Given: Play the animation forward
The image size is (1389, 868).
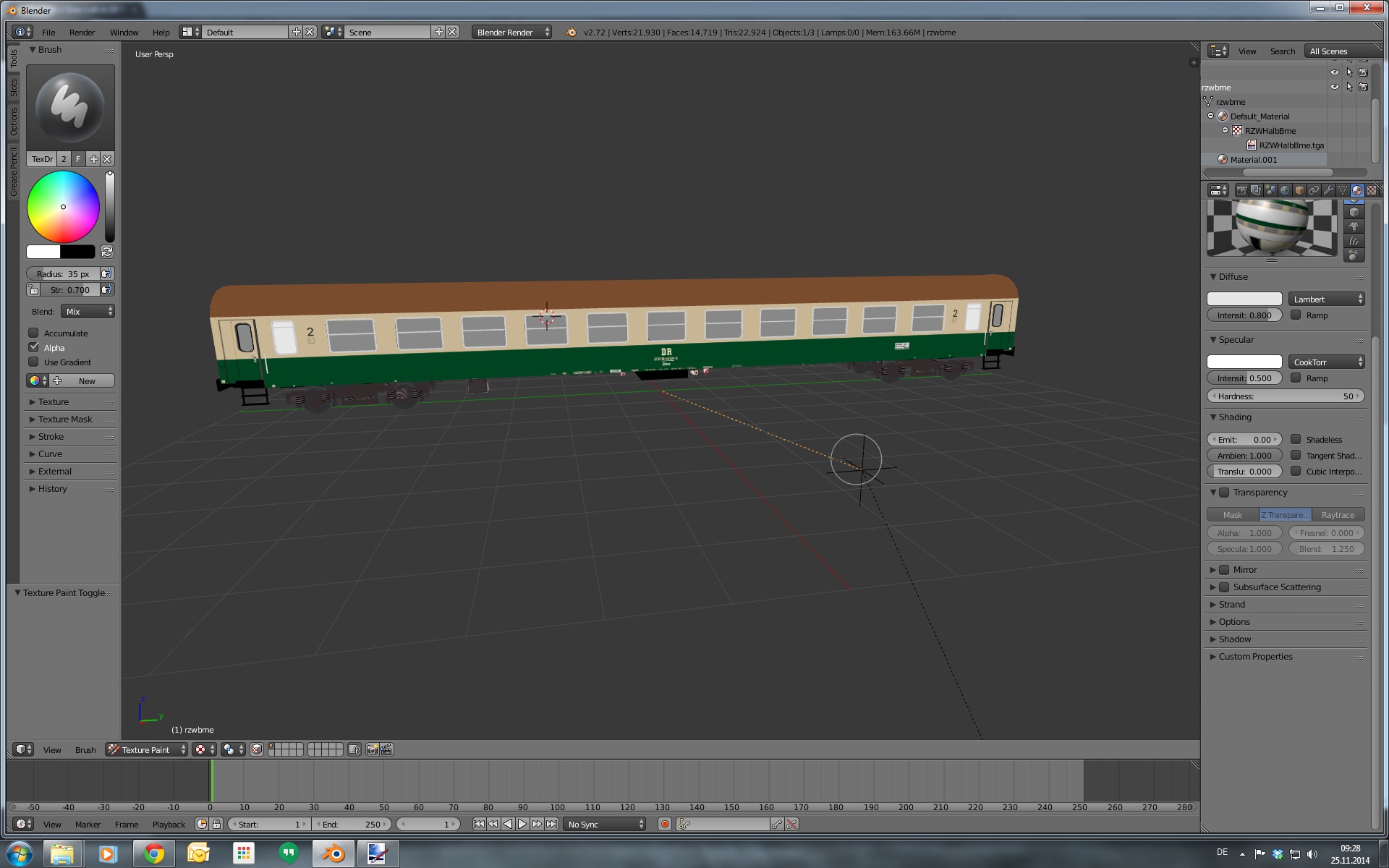Looking at the screenshot, I should pos(522,824).
